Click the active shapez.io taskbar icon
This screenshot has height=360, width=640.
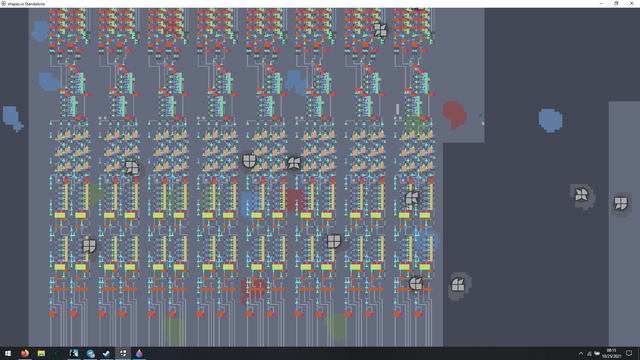(x=123, y=353)
